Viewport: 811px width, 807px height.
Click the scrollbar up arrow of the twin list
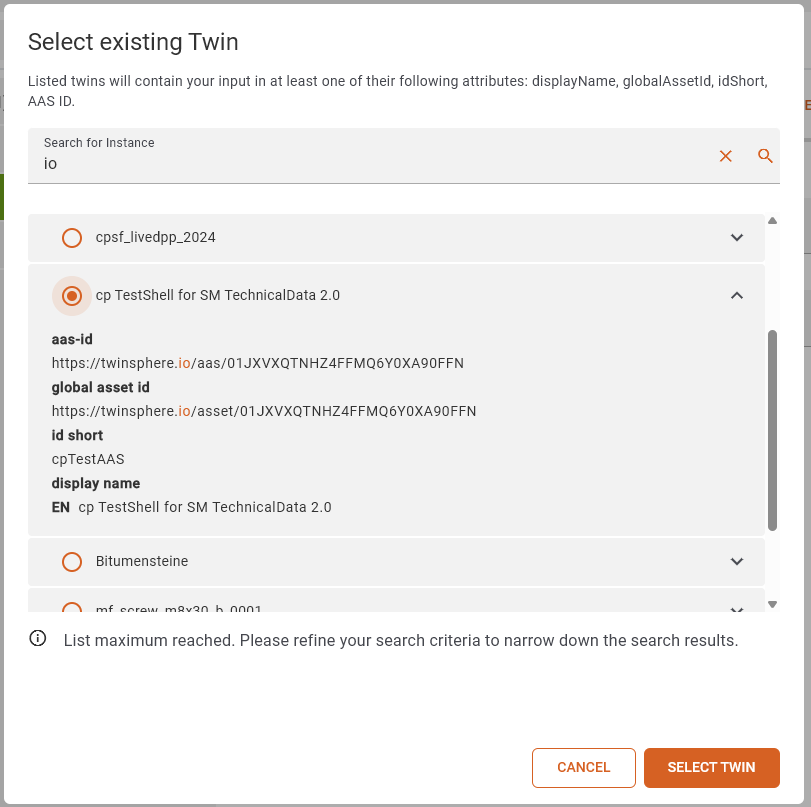(x=773, y=220)
